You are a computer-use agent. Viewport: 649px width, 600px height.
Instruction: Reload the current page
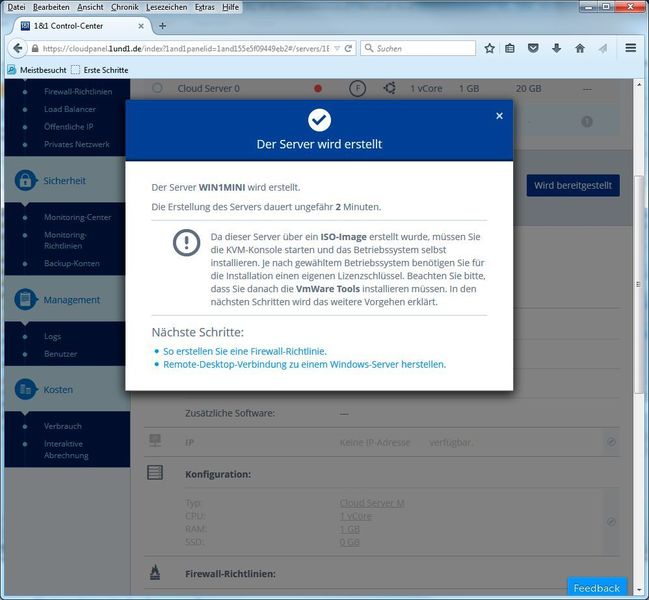pos(348,48)
